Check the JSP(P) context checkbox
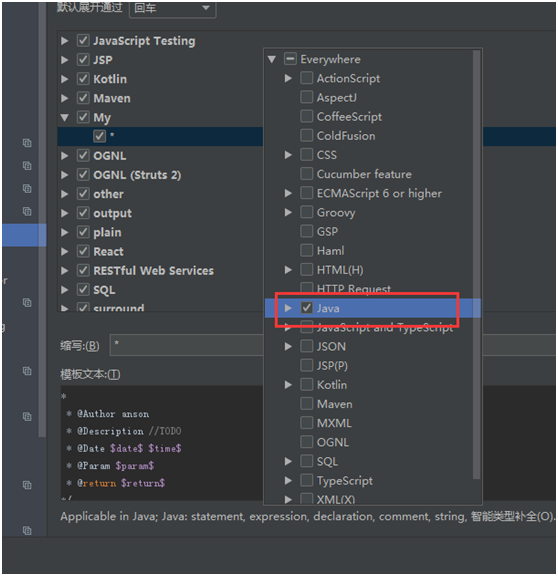 tap(307, 366)
